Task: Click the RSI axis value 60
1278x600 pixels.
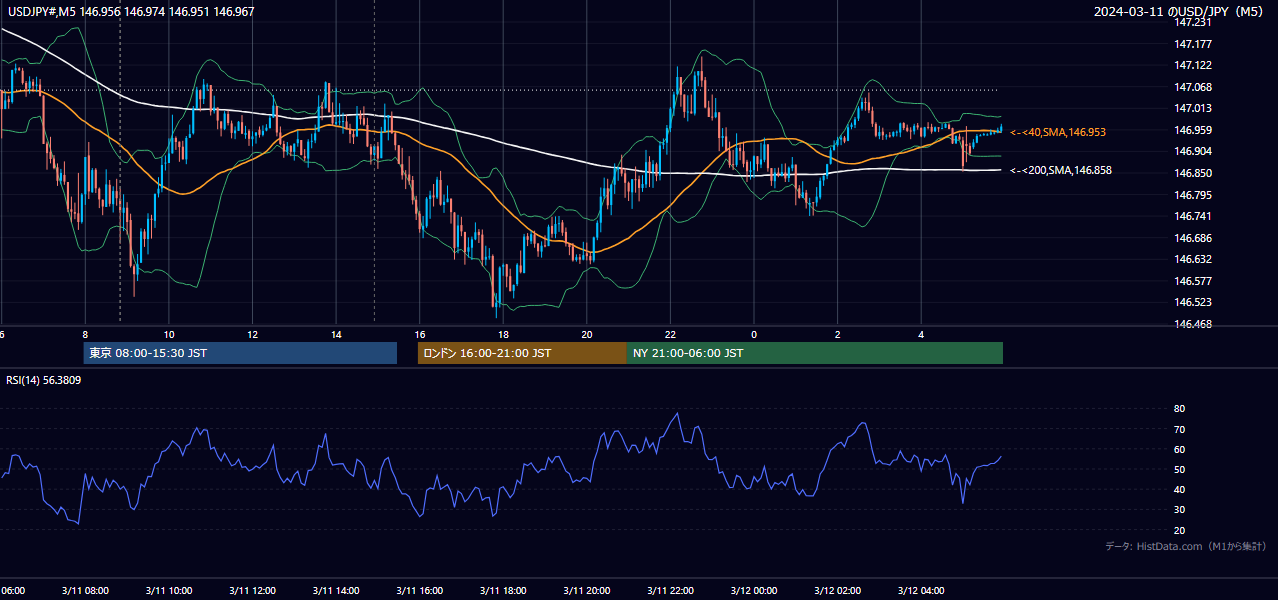Action: point(1179,449)
